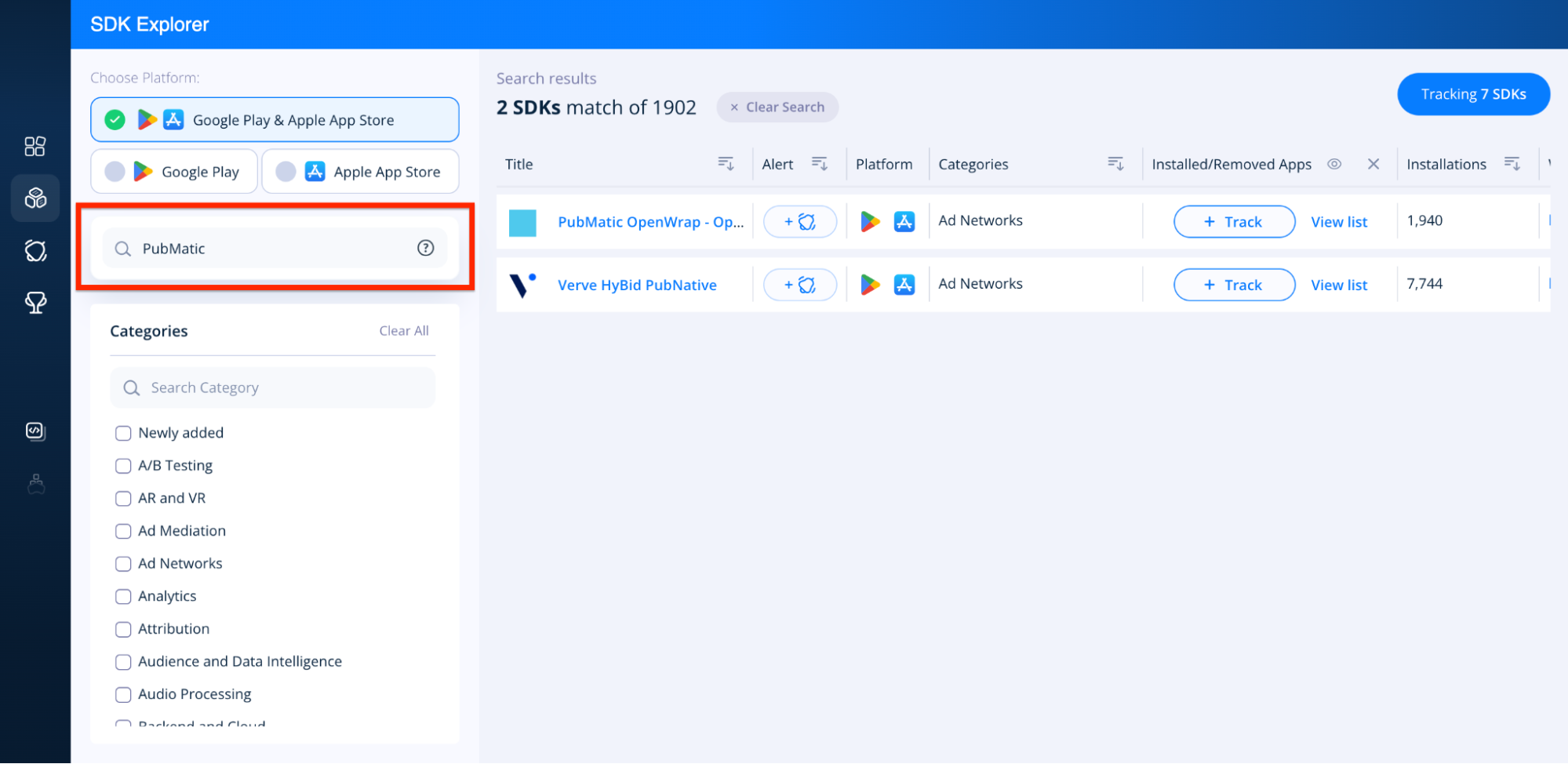Toggle the eye icon on Installed/Removed Apps

[x=1334, y=164]
